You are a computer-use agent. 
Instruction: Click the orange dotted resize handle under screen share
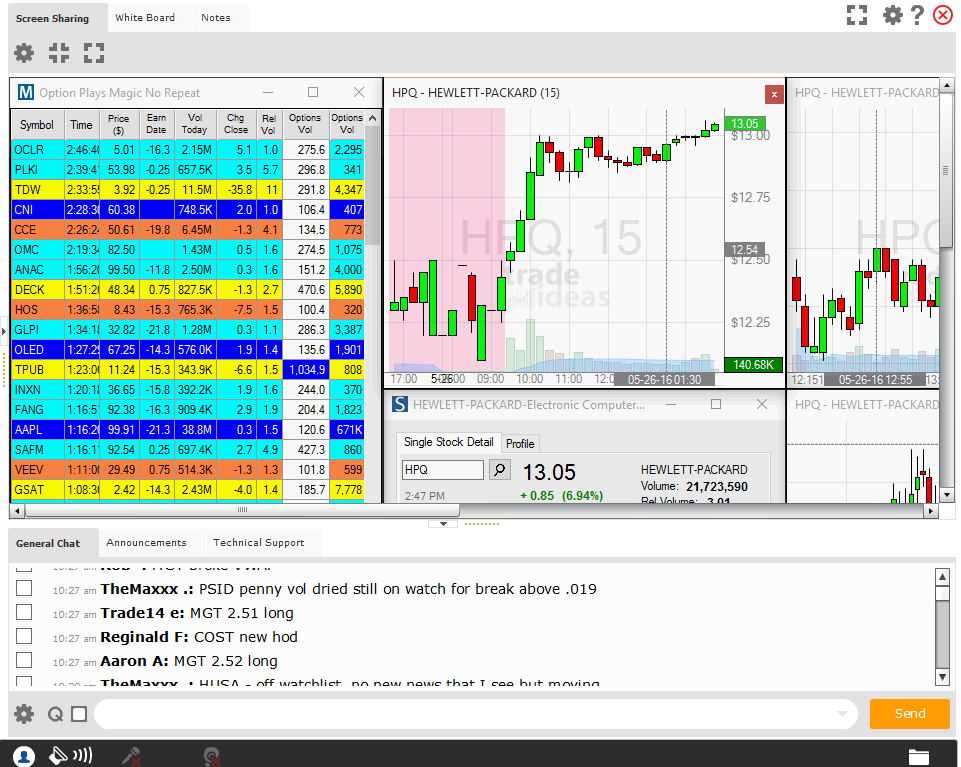482,524
